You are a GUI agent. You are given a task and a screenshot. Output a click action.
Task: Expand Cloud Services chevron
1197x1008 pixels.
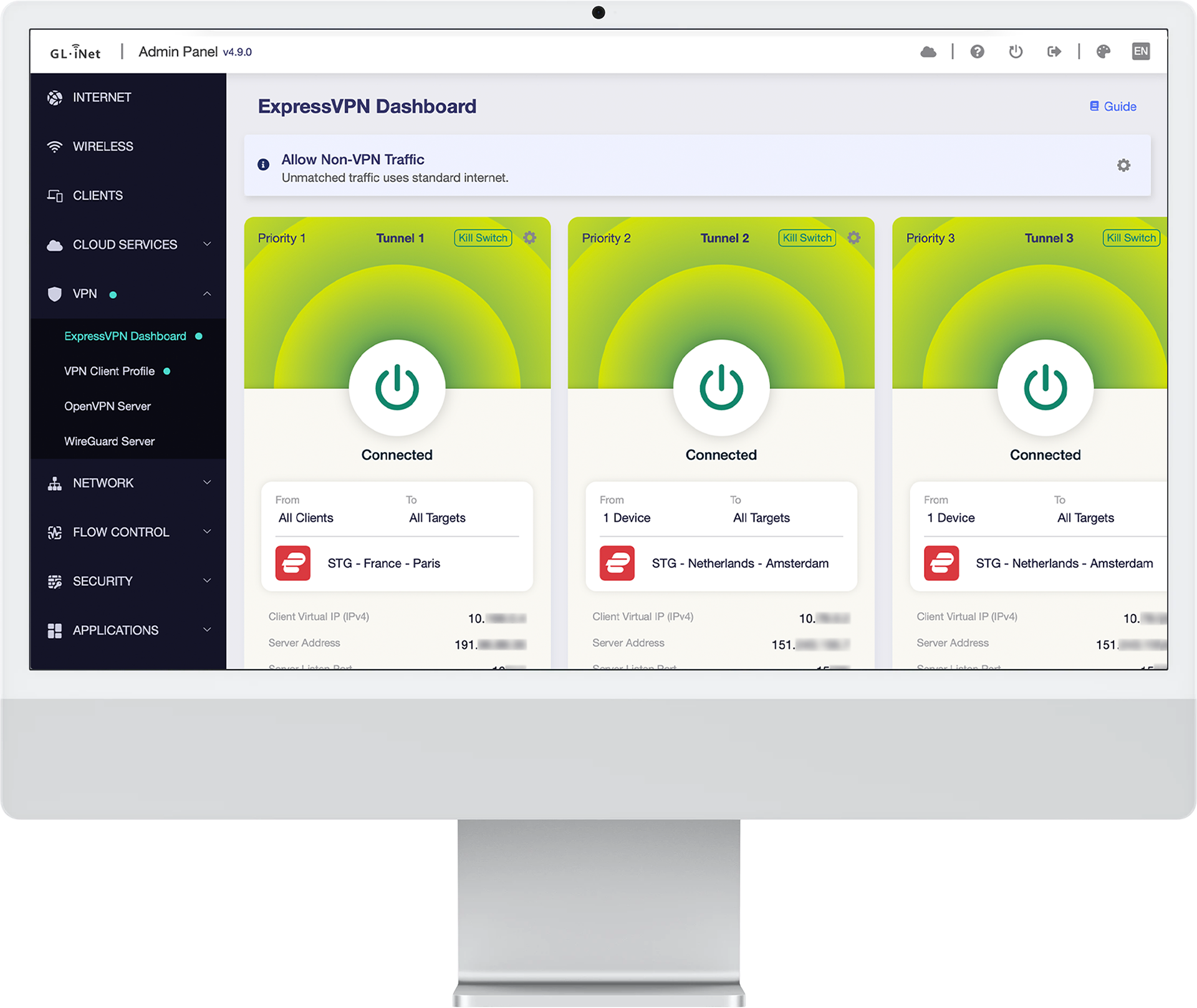coord(207,244)
